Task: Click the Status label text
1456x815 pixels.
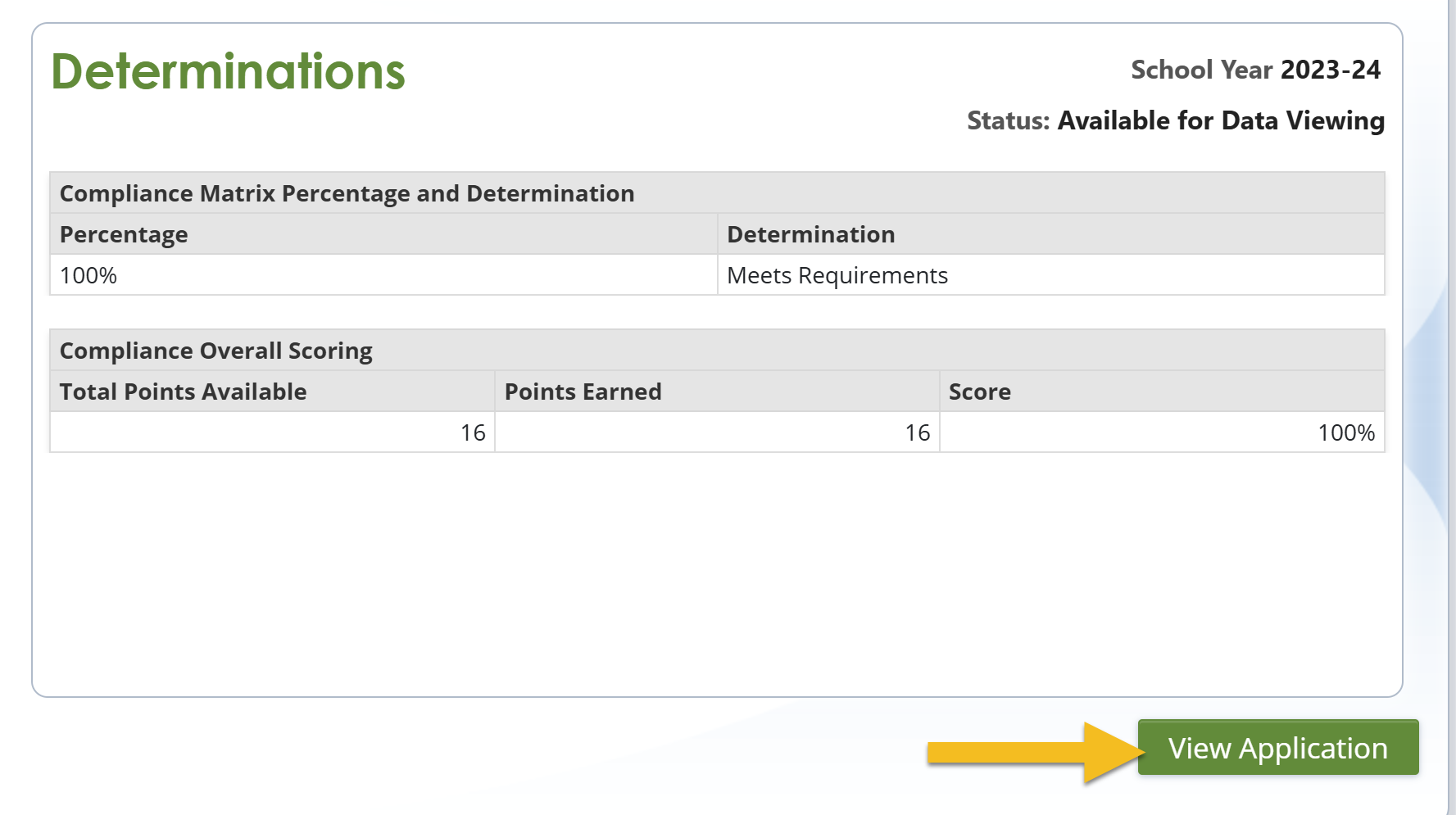Action: [1008, 121]
